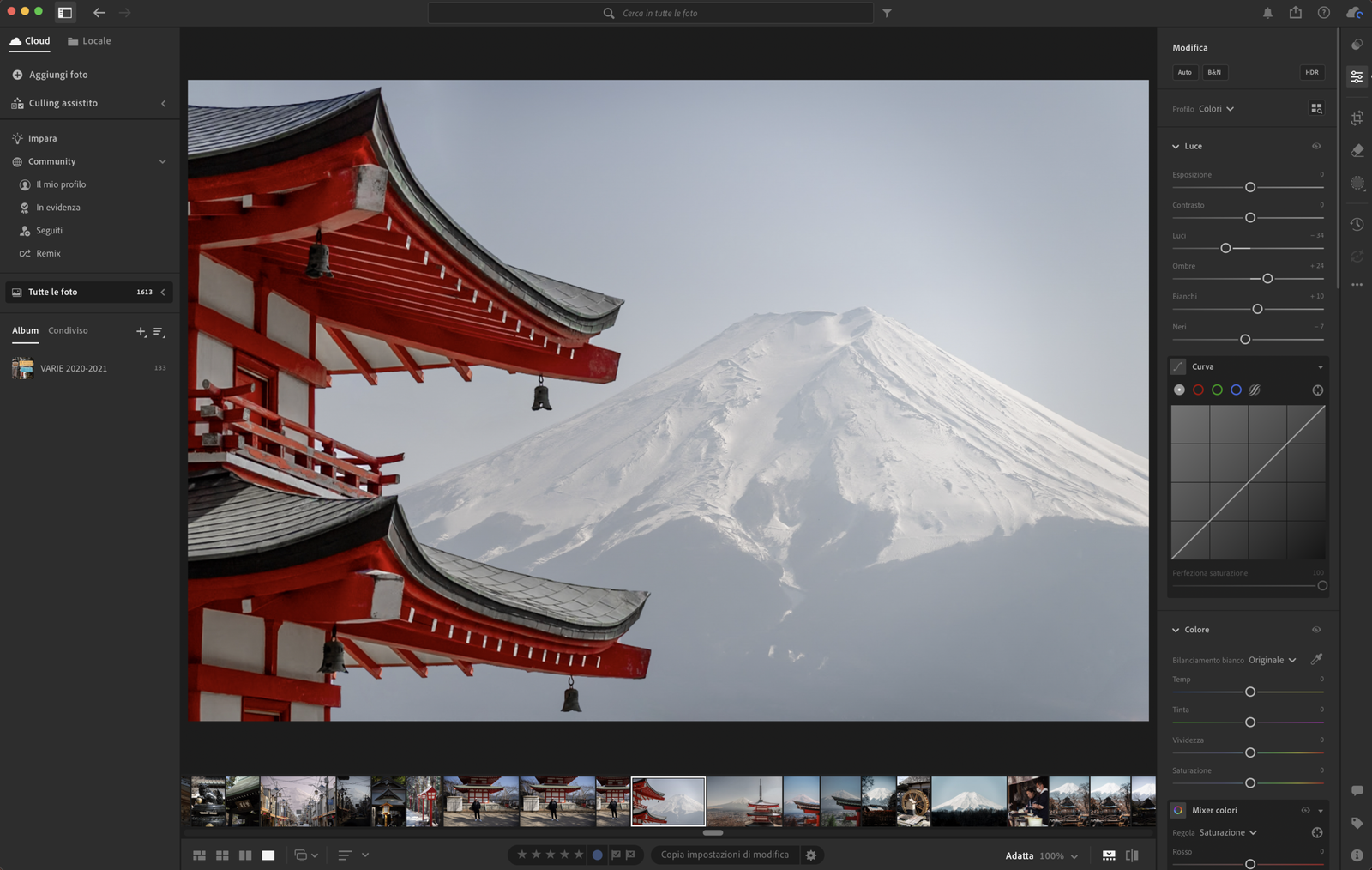Select the healing eraser tool
This screenshot has height=870, width=1372.
click(1357, 150)
